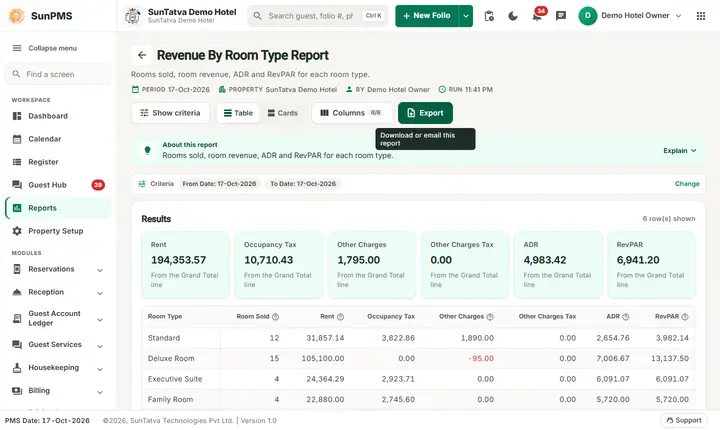
Task: Click Show criteria button
Action: pyautogui.click(x=170, y=113)
